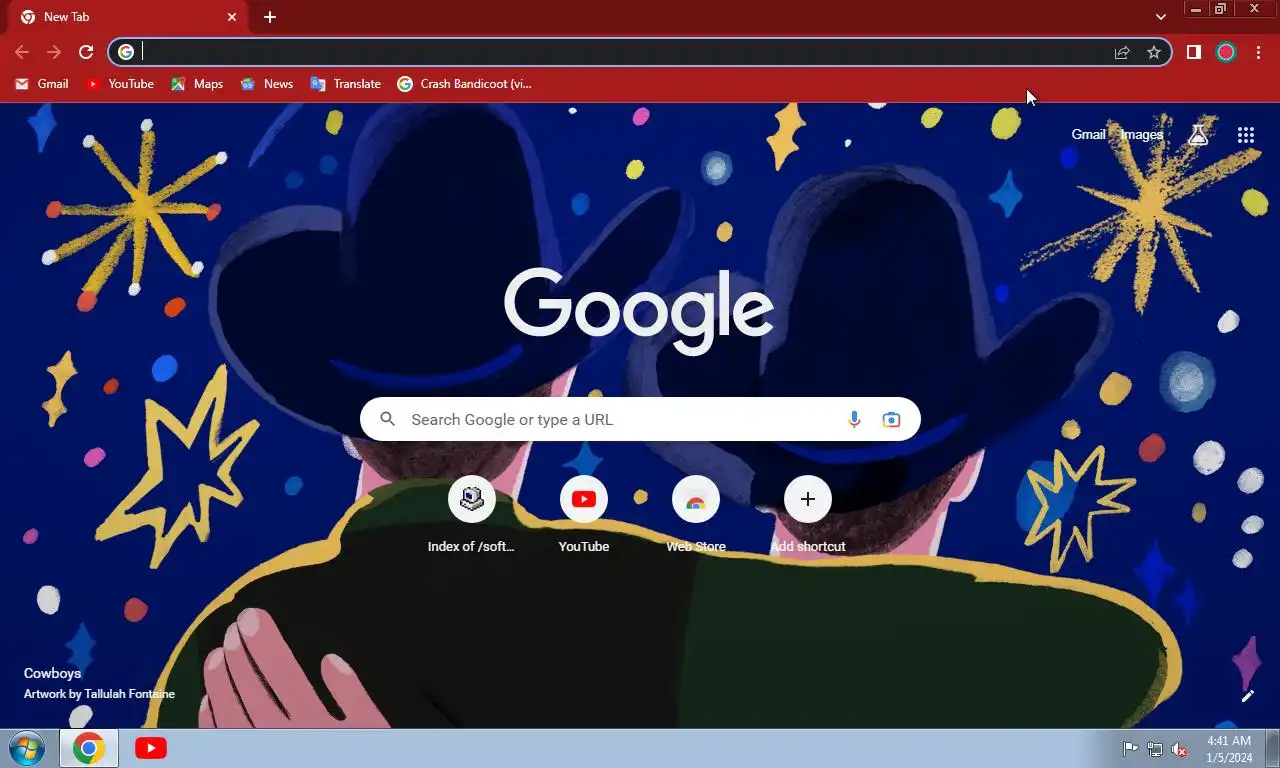Open the YouTube app in taskbar
The width and height of the screenshot is (1280, 768).
pyautogui.click(x=151, y=748)
